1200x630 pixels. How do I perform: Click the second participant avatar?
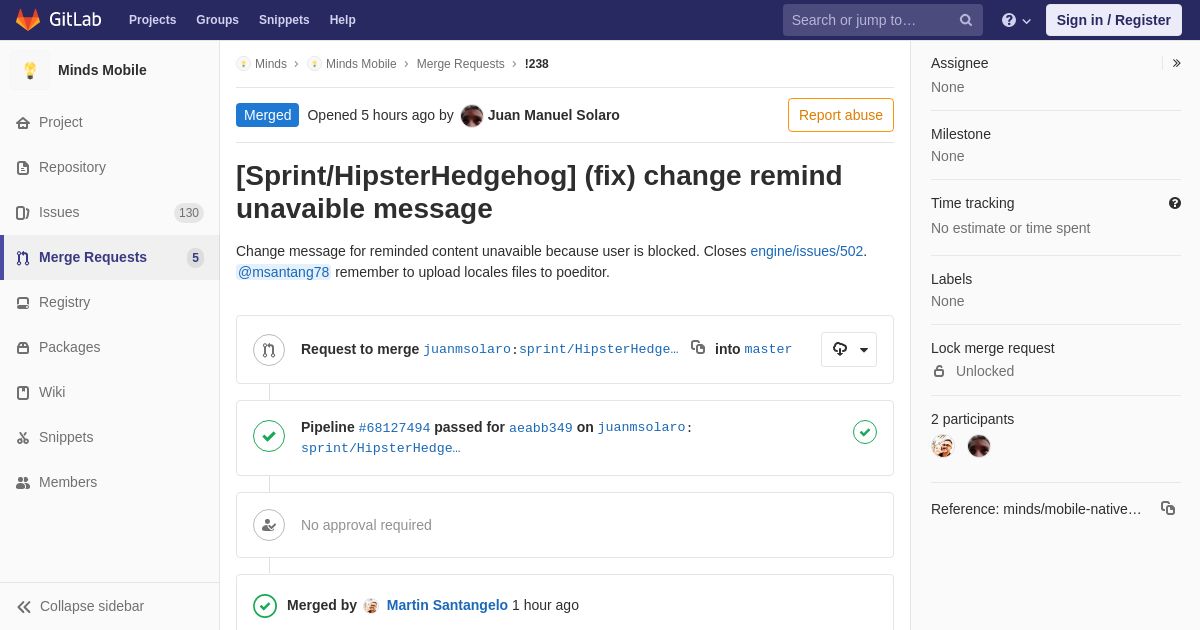coord(979,446)
